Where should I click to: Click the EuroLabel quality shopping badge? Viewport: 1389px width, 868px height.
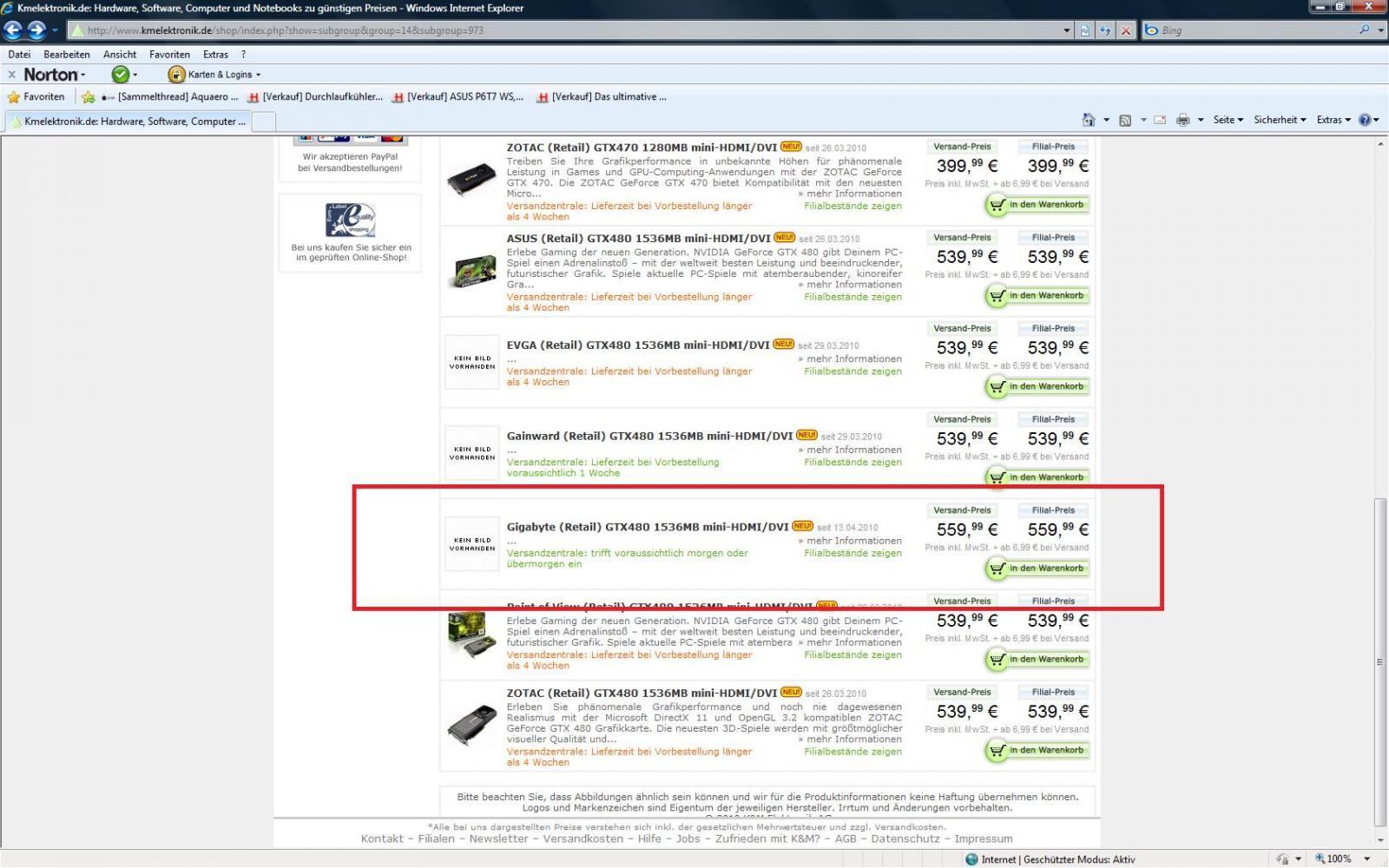[x=351, y=220]
